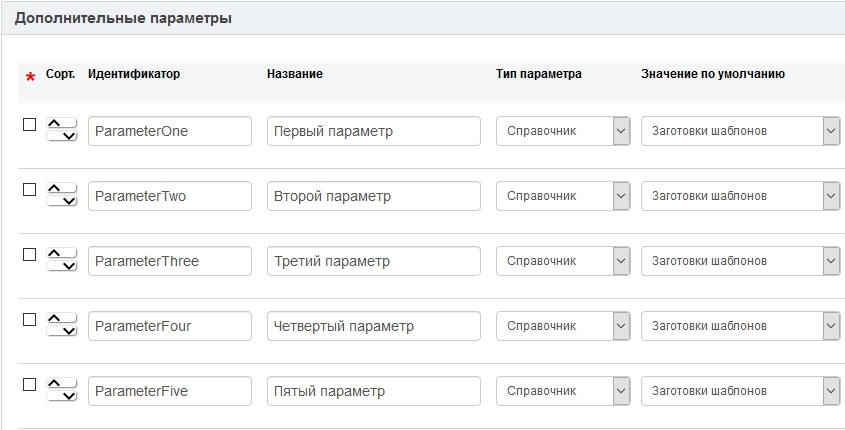Focus the Четвертый параметр name field
Image resolution: width=845 pixels, height=430 pixels.
373,326
